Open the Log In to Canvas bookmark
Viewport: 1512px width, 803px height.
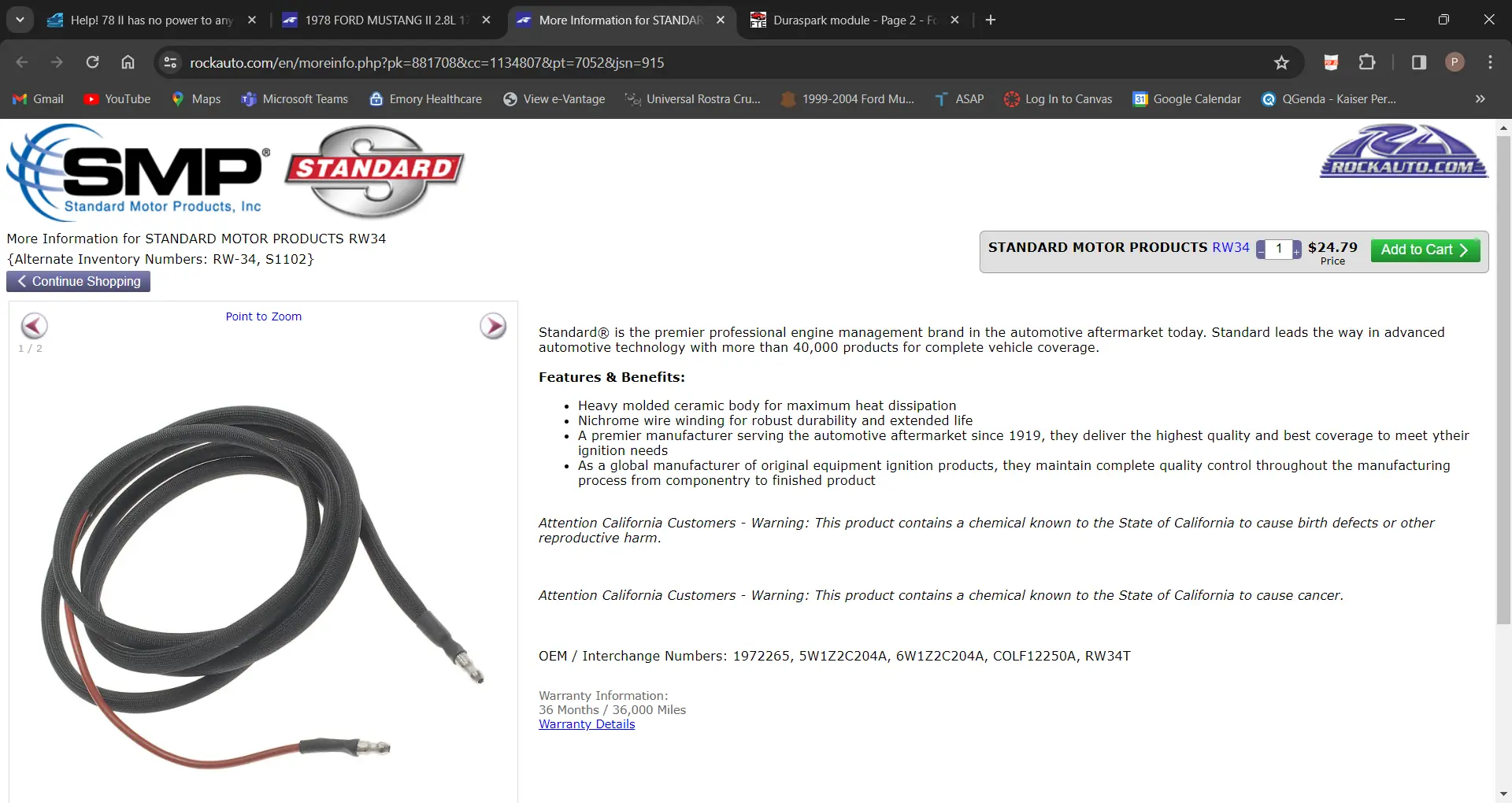click(x=1058, y=99)
